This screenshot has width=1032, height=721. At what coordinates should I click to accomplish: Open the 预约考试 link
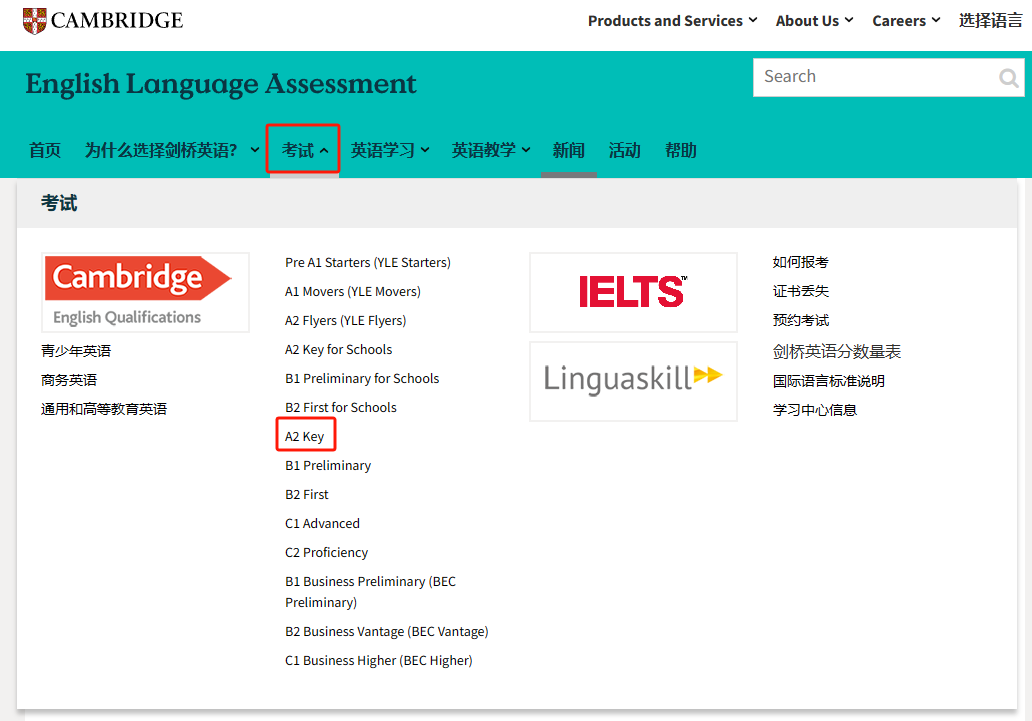point(800,320)
